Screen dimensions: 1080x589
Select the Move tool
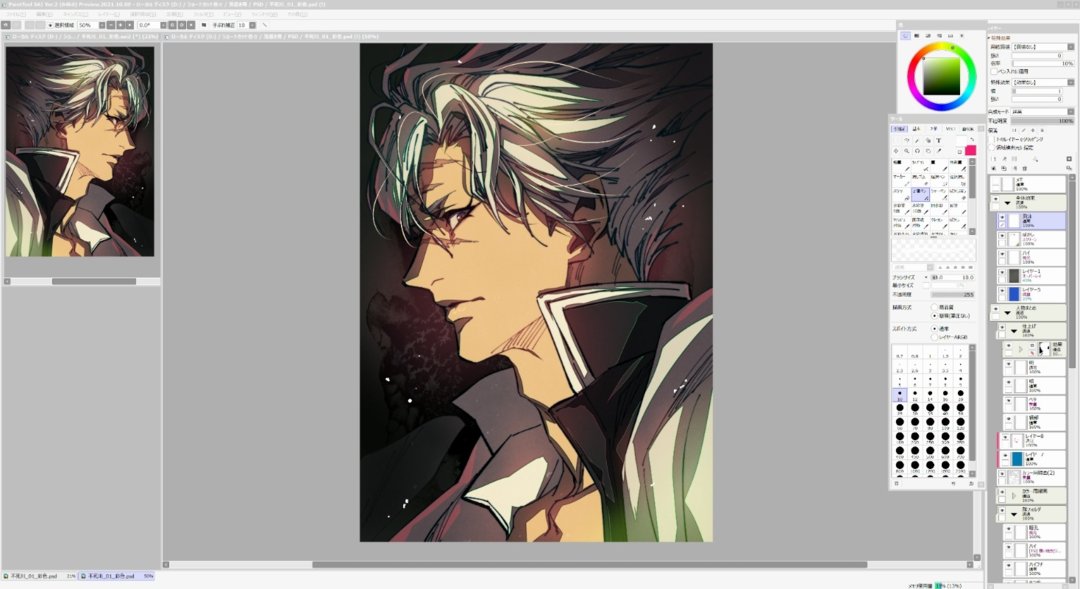click(895, 151)
